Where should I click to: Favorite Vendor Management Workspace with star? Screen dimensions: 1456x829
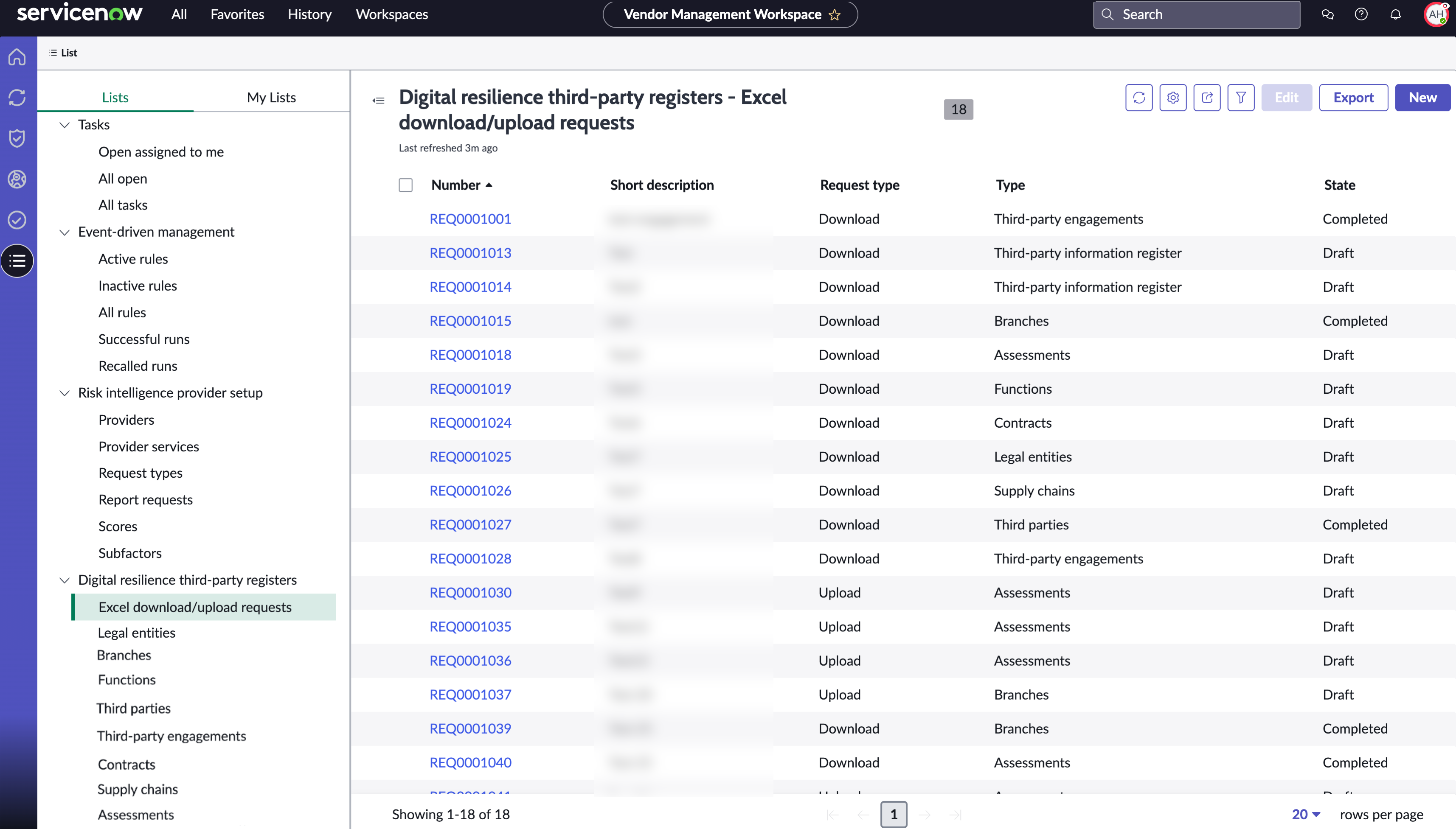point(835,15)
